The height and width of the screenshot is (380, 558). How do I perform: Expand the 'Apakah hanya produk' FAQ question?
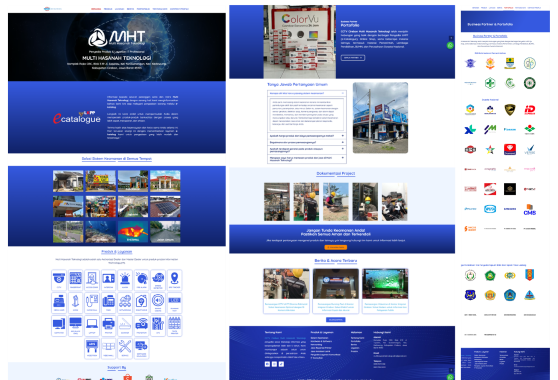[x=306, y=136]
